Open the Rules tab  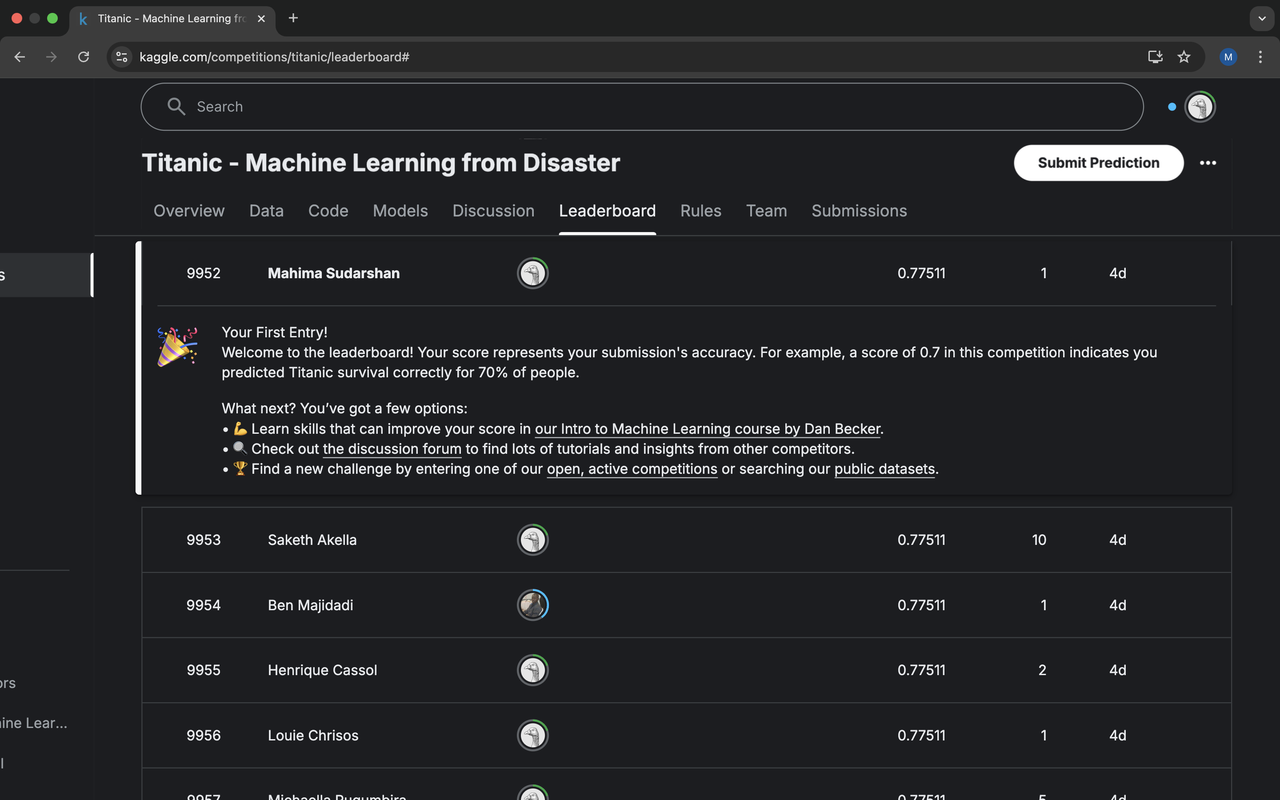pyautogui.click(x=701, y=211)
